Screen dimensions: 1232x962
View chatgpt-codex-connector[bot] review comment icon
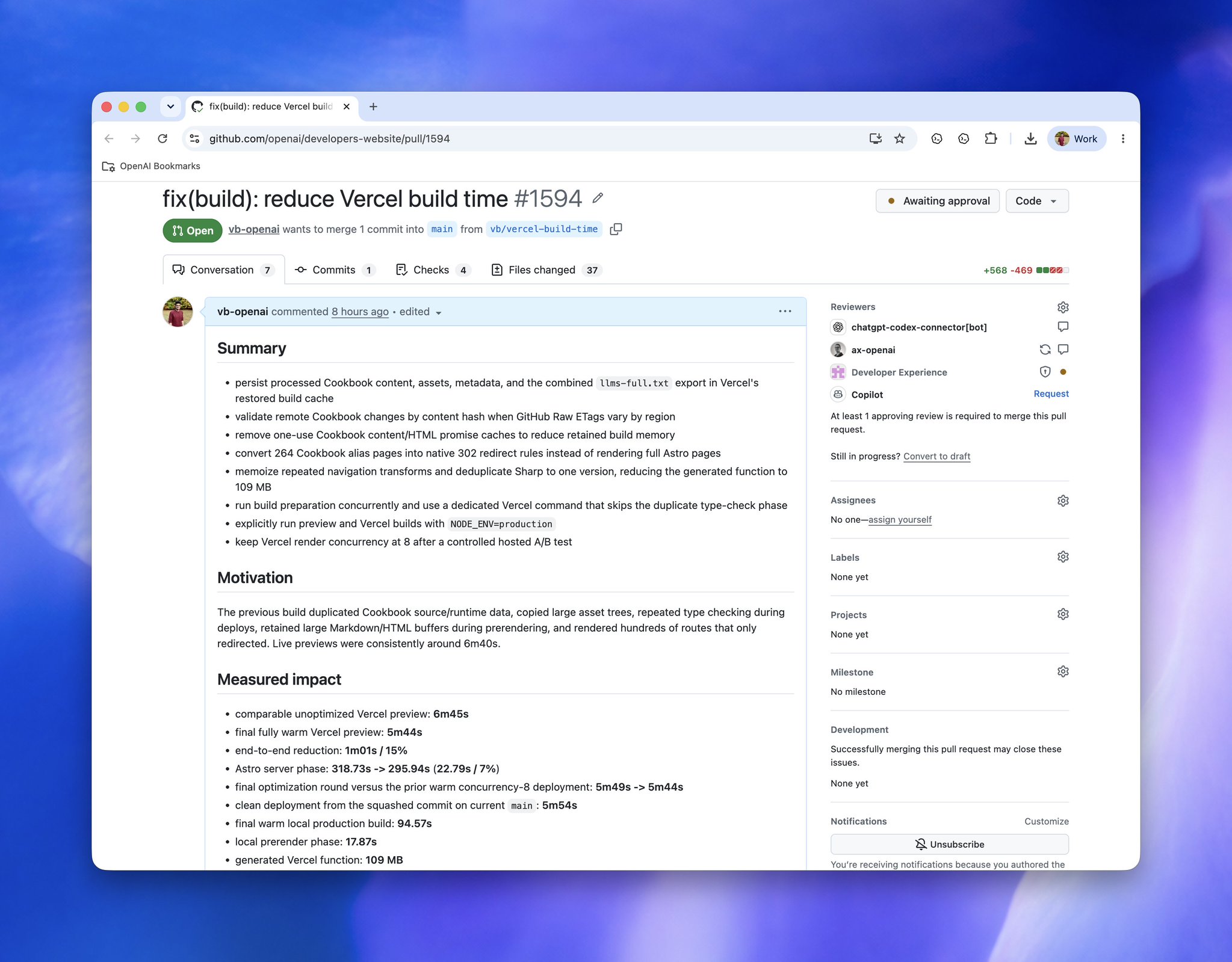1063,327
